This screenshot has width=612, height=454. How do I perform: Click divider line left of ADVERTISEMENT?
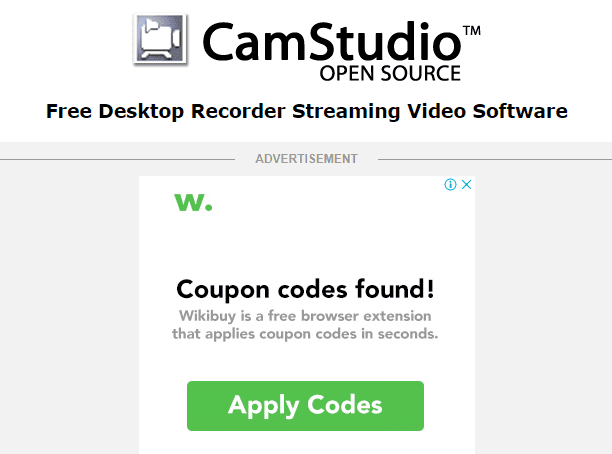[x=117, y=159]
